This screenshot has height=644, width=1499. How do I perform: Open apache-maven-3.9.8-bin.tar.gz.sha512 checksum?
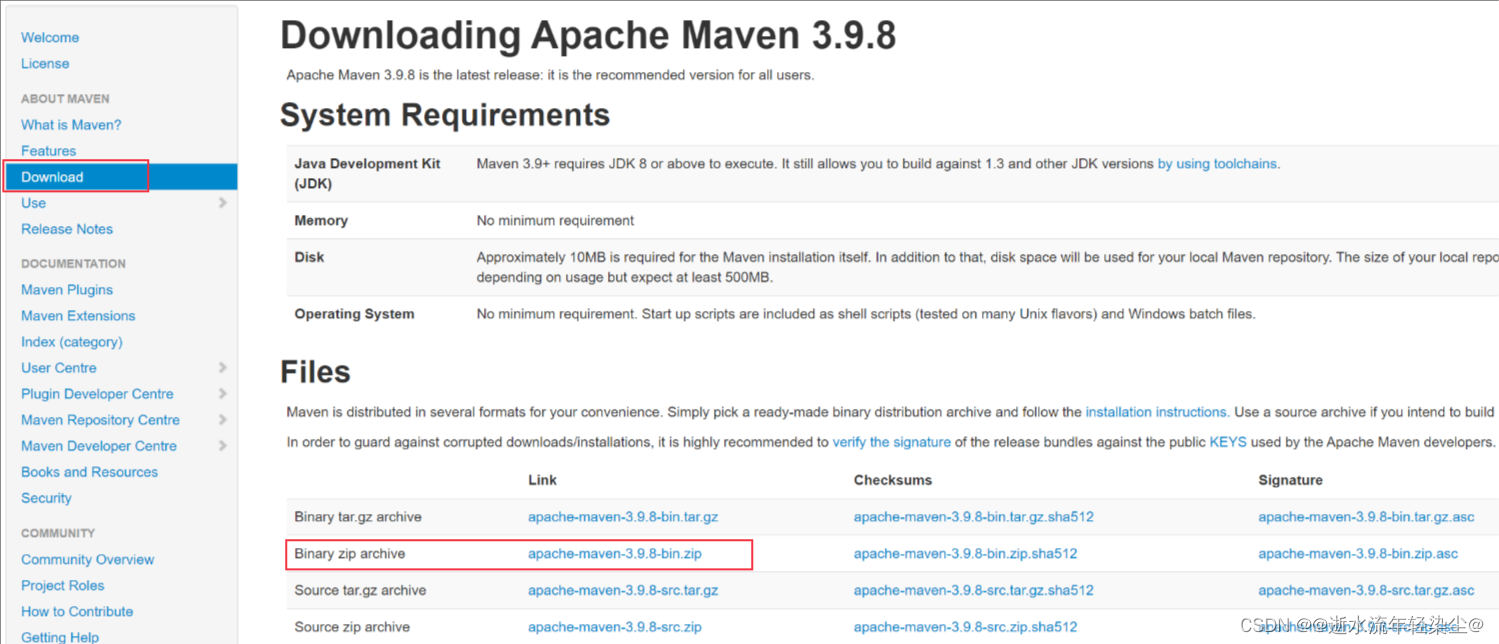tap(974, 517)
